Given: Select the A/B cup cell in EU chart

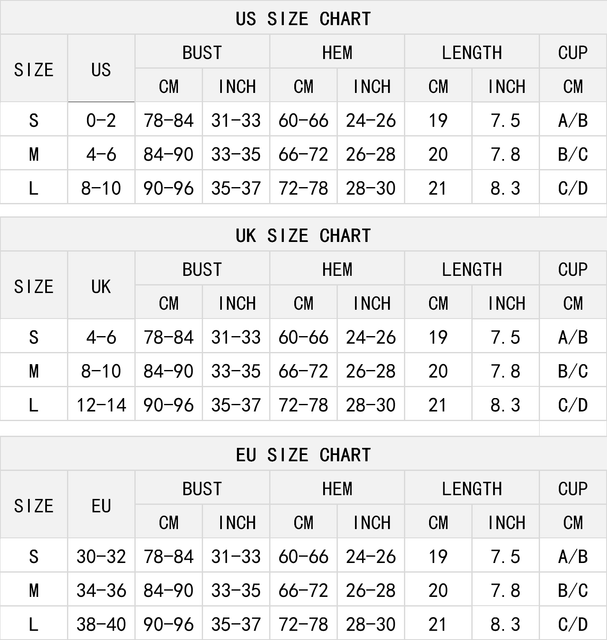Looking at the screenshot, I should coord(573,557).
